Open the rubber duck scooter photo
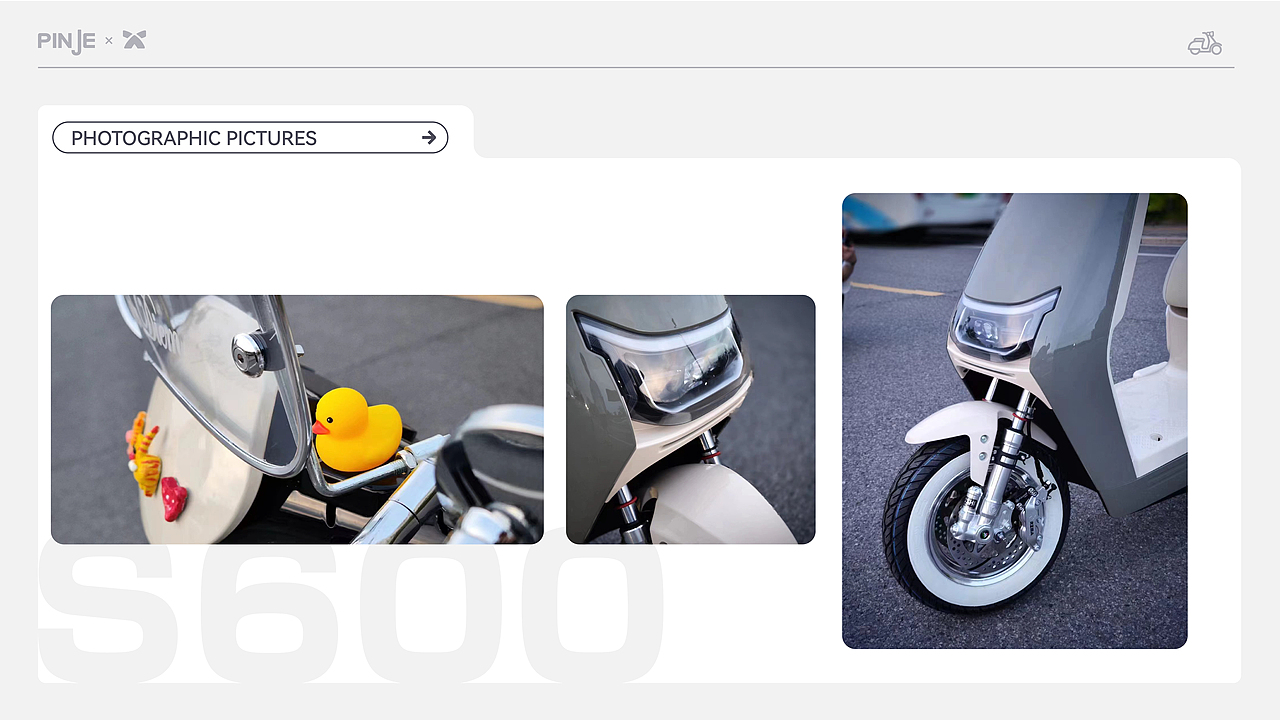The image size is (1280, 720). [x=297, y=419]
